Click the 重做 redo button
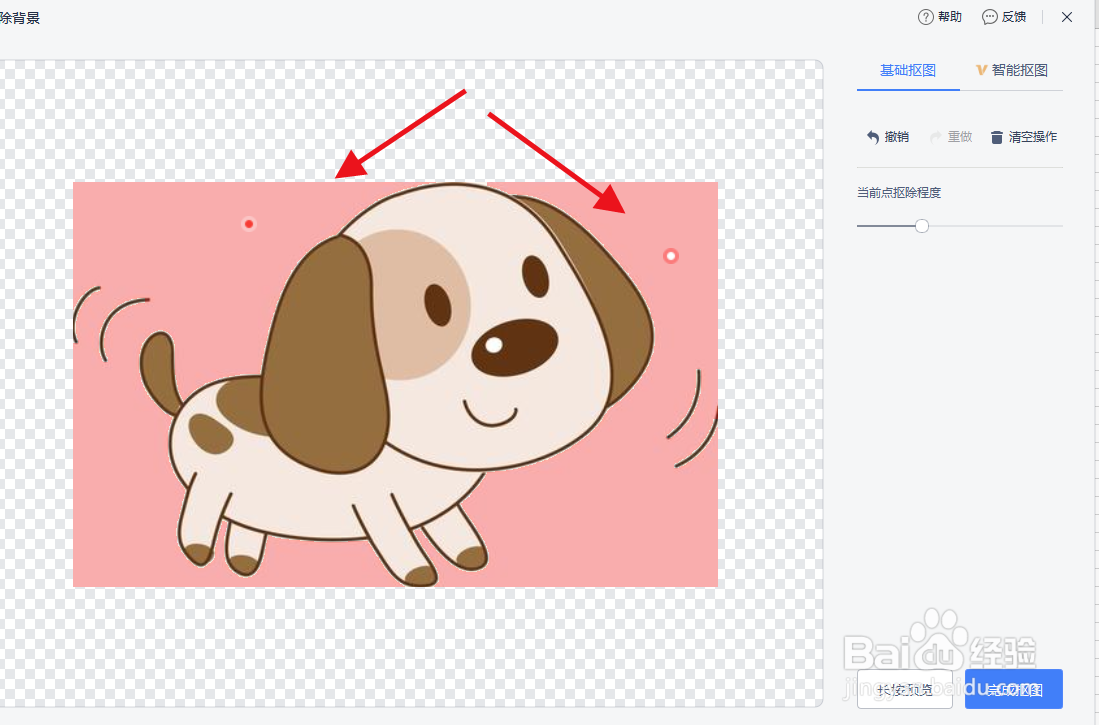Viewport: 1099px width, 725px height. pos(950,137)
